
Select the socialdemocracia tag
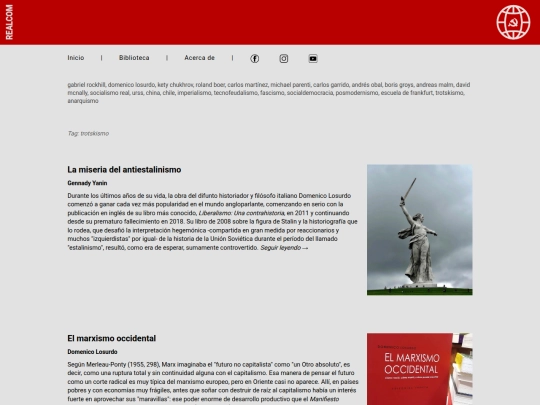310,93
